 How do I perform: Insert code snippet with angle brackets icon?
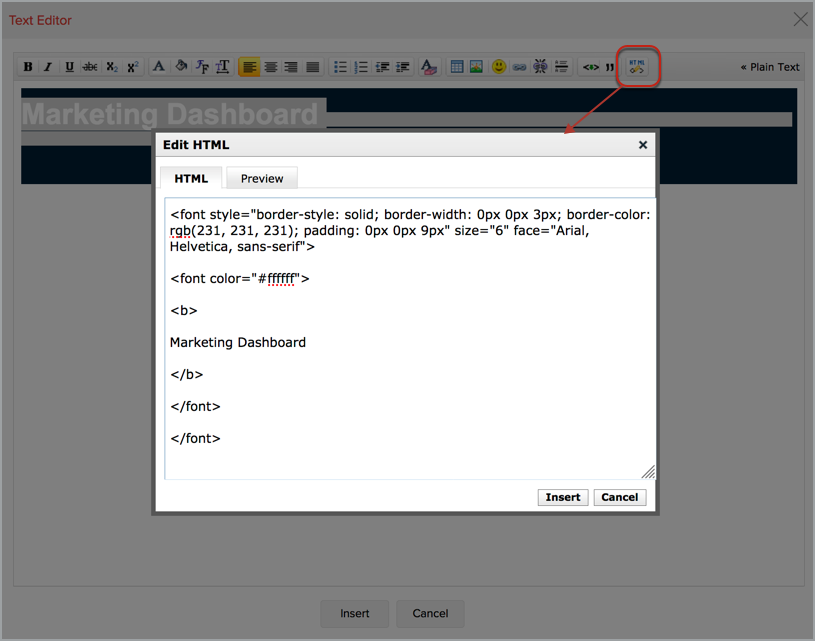(x=590, y=67)
